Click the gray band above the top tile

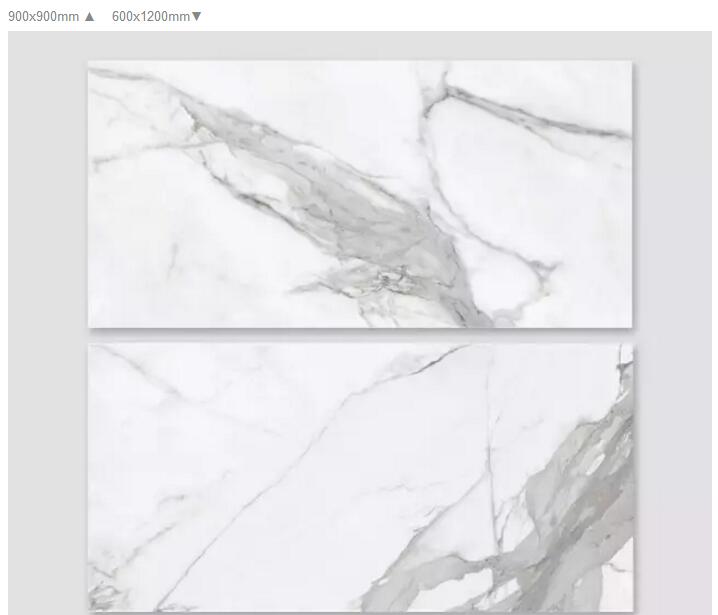coord(360,45)
